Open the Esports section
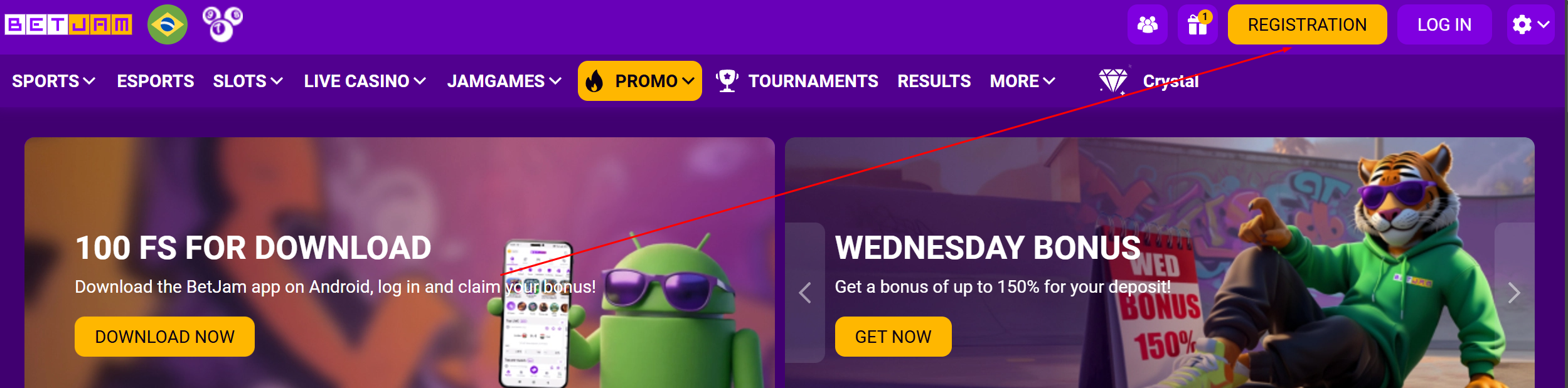The image size is (1568, 388). (x=156, y=81)
